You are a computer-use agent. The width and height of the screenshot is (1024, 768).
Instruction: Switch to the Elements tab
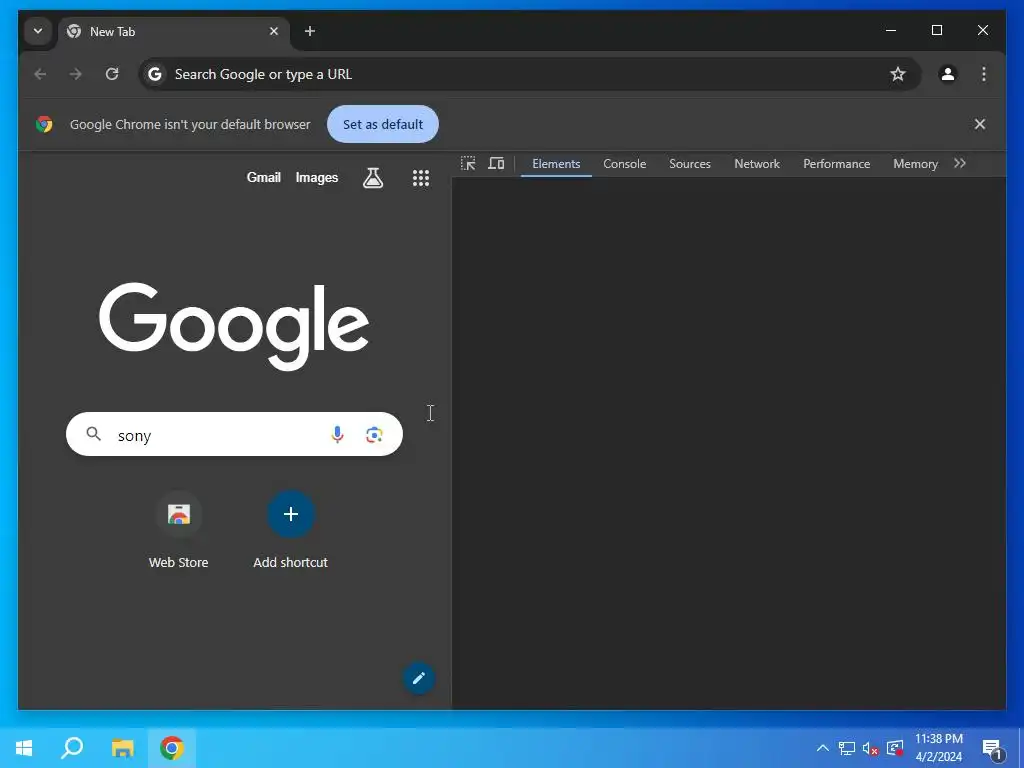click(556, 164)
